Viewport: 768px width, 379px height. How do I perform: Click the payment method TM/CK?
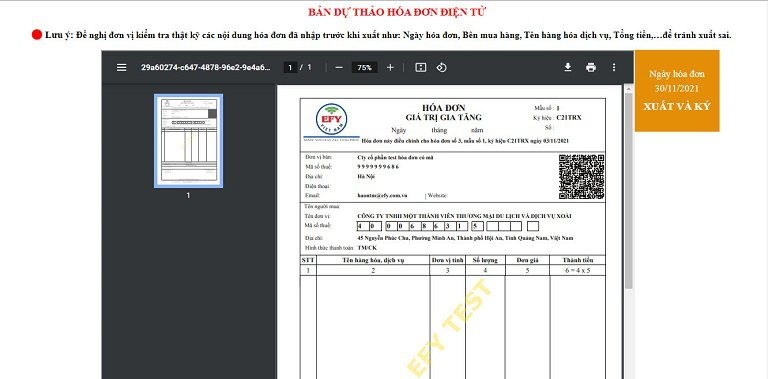367,248
